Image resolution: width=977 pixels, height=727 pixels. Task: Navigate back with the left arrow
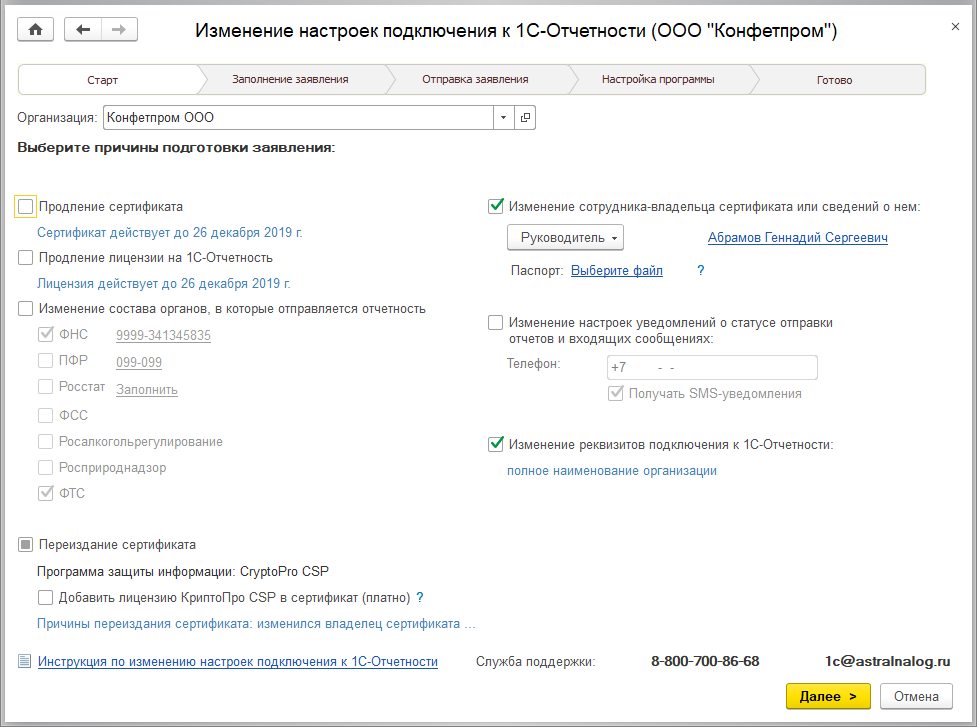click(83, 29)
